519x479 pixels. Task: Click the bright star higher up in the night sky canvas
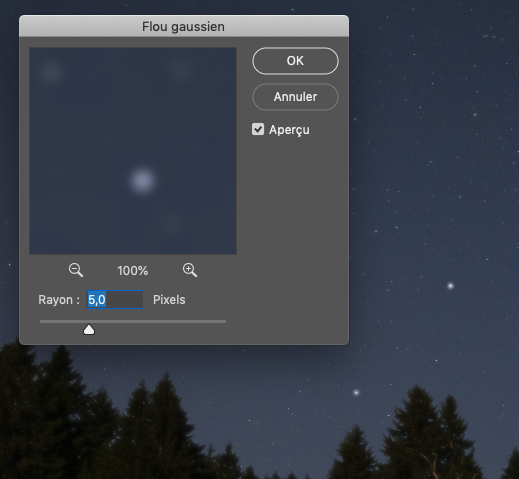[450, 286]
